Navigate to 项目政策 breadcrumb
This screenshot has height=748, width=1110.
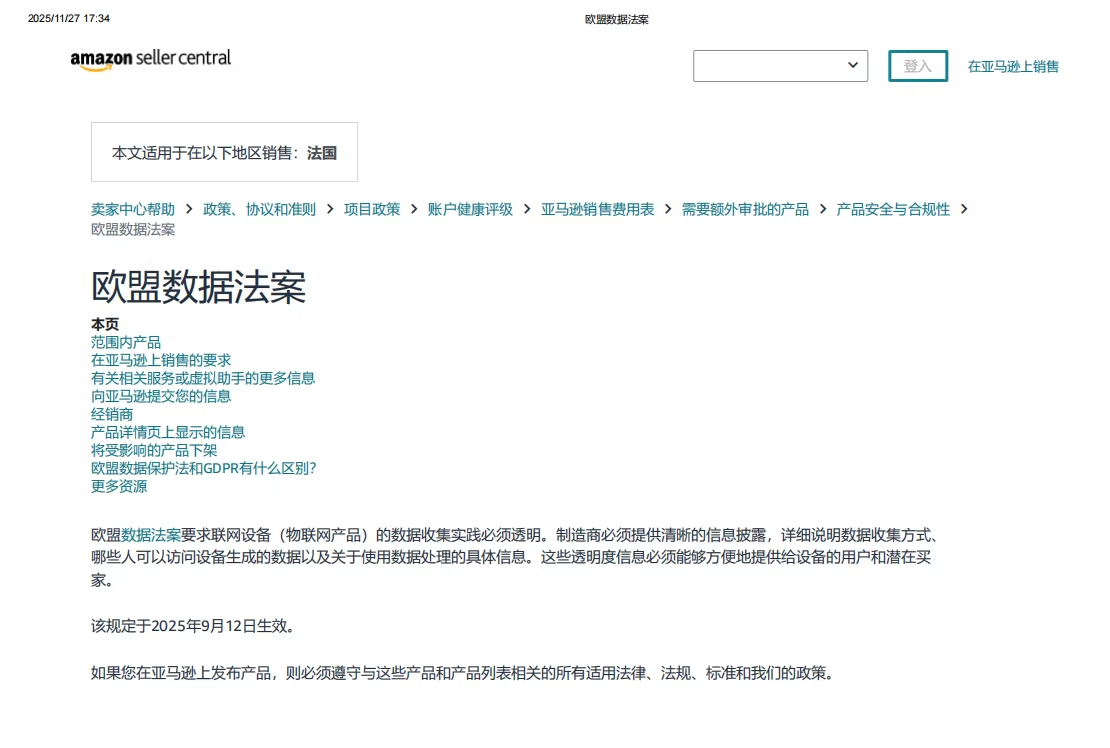pos(372,209)
